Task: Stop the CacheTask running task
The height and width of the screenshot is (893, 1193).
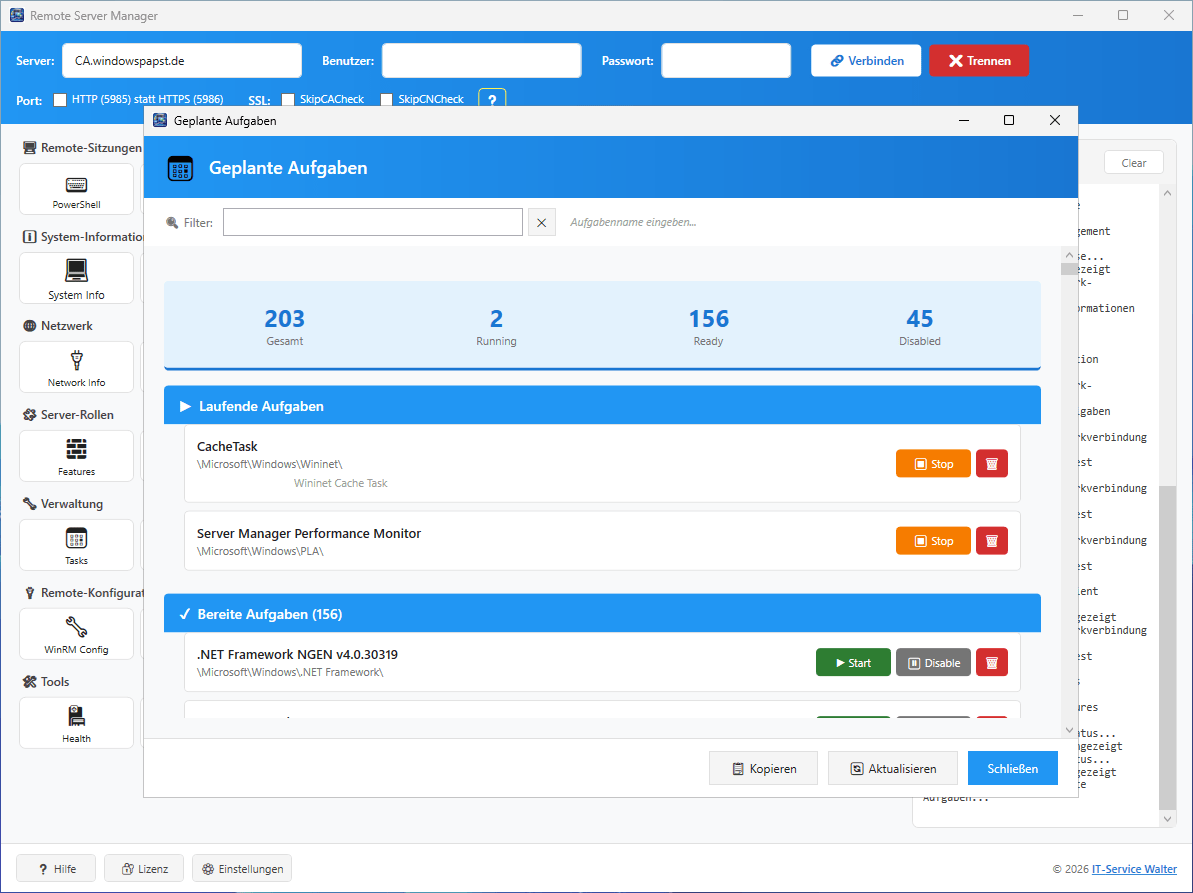Action: [932, 464]
